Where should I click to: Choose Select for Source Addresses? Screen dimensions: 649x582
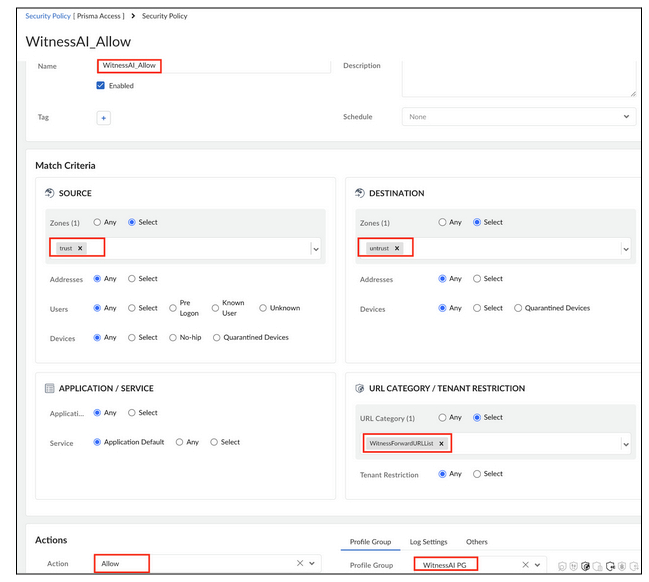[x=132, y=279]
